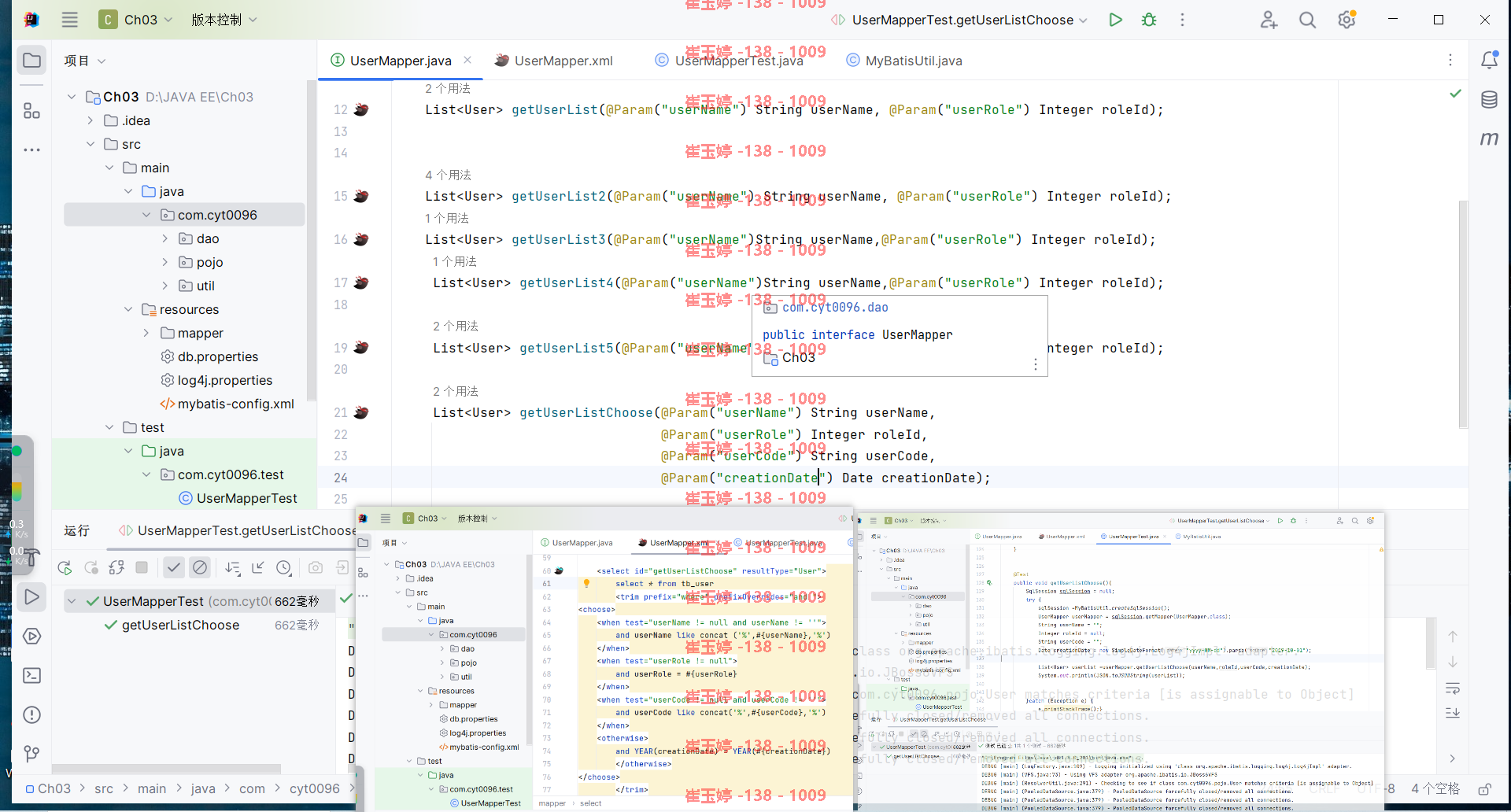Viewport: 1511px width, 812px height.
Task: Click the 4 个空格 indent setting
Action: click(1435, 788)
